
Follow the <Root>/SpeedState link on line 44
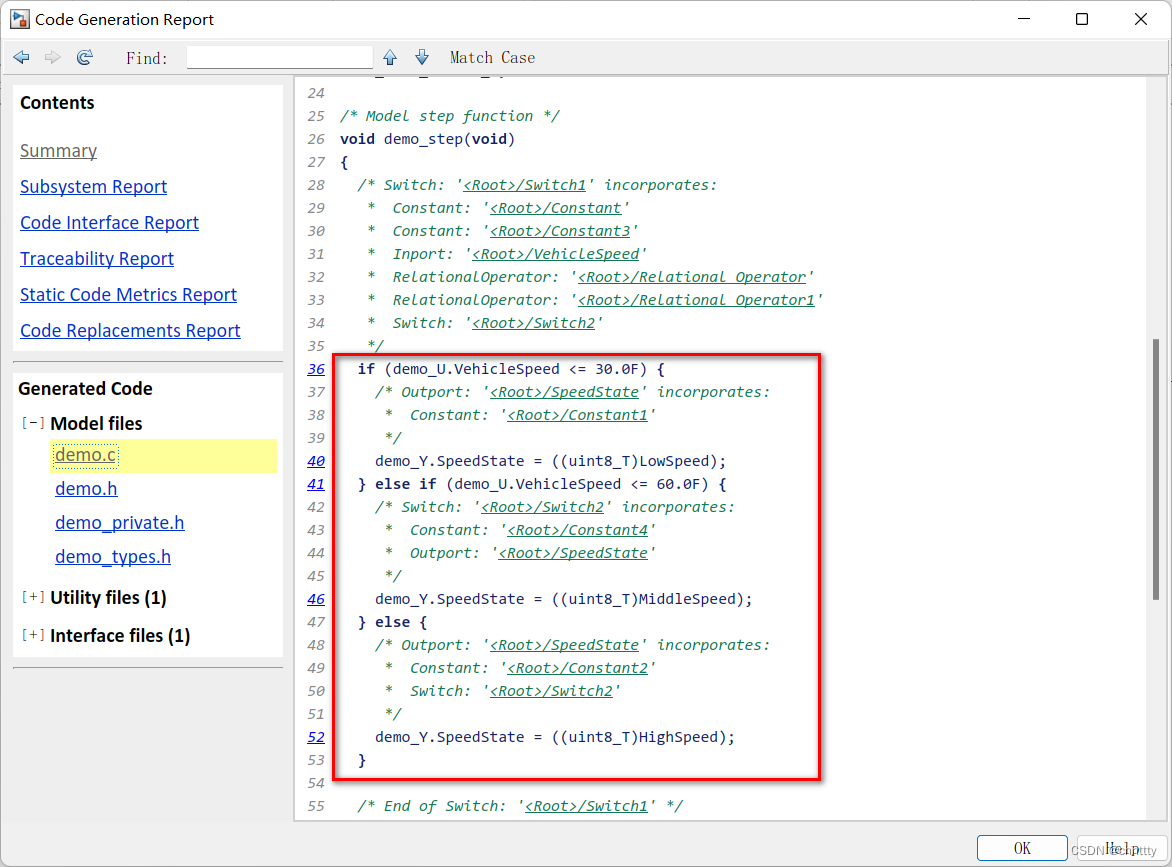click(573, 554)
